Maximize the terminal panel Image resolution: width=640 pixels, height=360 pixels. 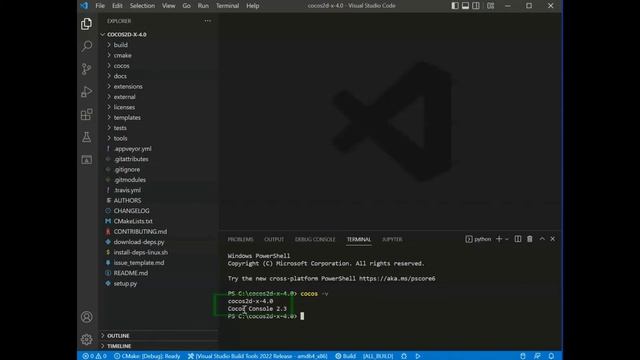click(542, 239)
